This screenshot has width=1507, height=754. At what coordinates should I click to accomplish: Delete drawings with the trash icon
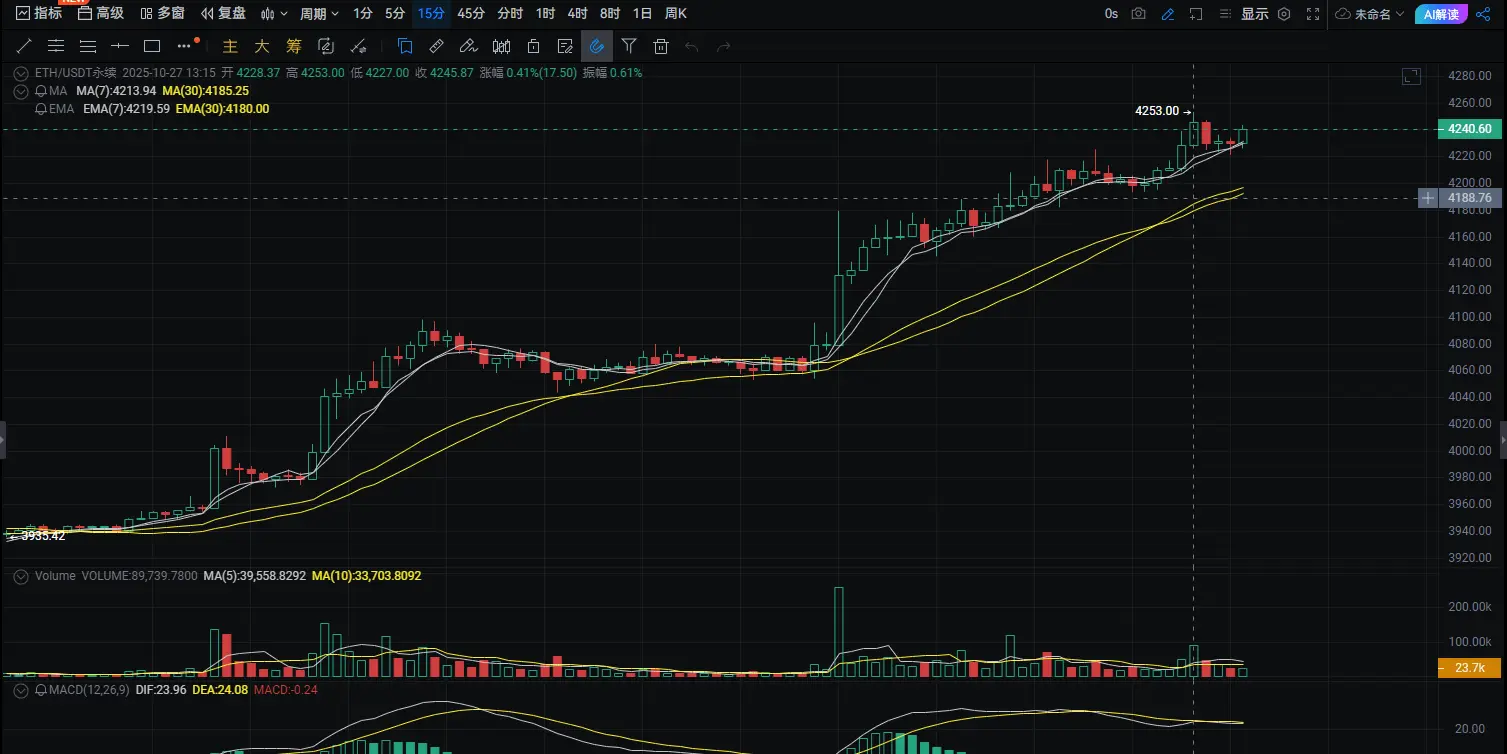point(661,46)
